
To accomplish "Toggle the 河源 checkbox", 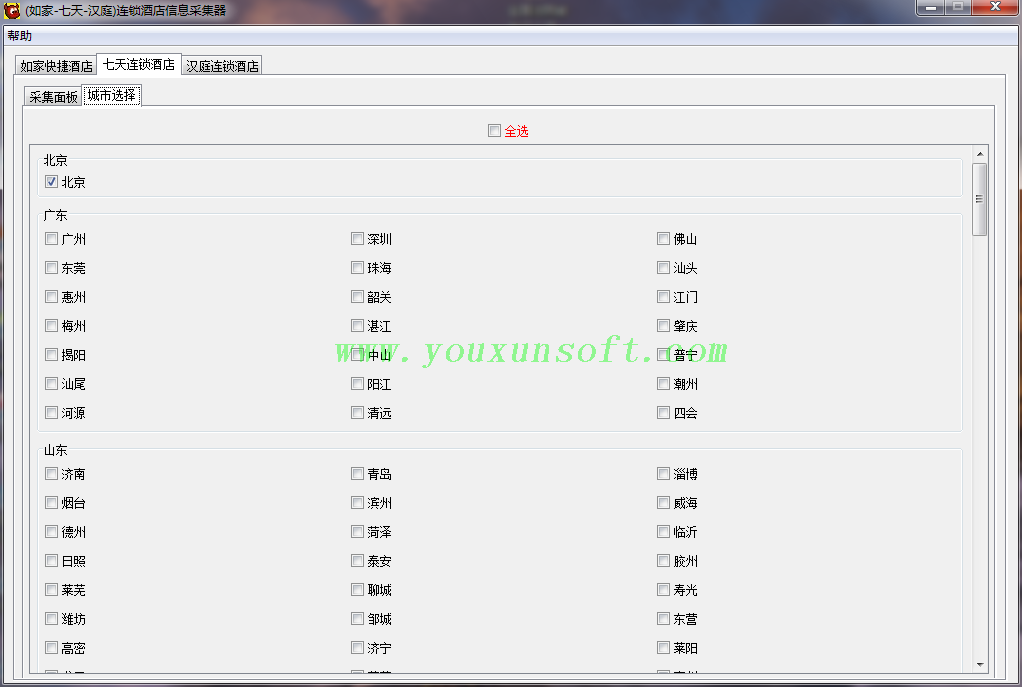I will click(x=51, y=413).
